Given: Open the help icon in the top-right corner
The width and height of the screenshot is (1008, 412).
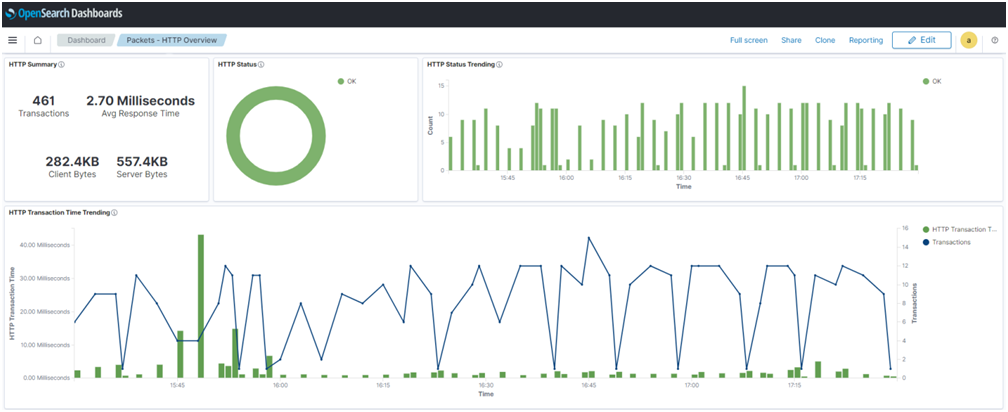Looking at the screenshot, I should coord(994,41).
